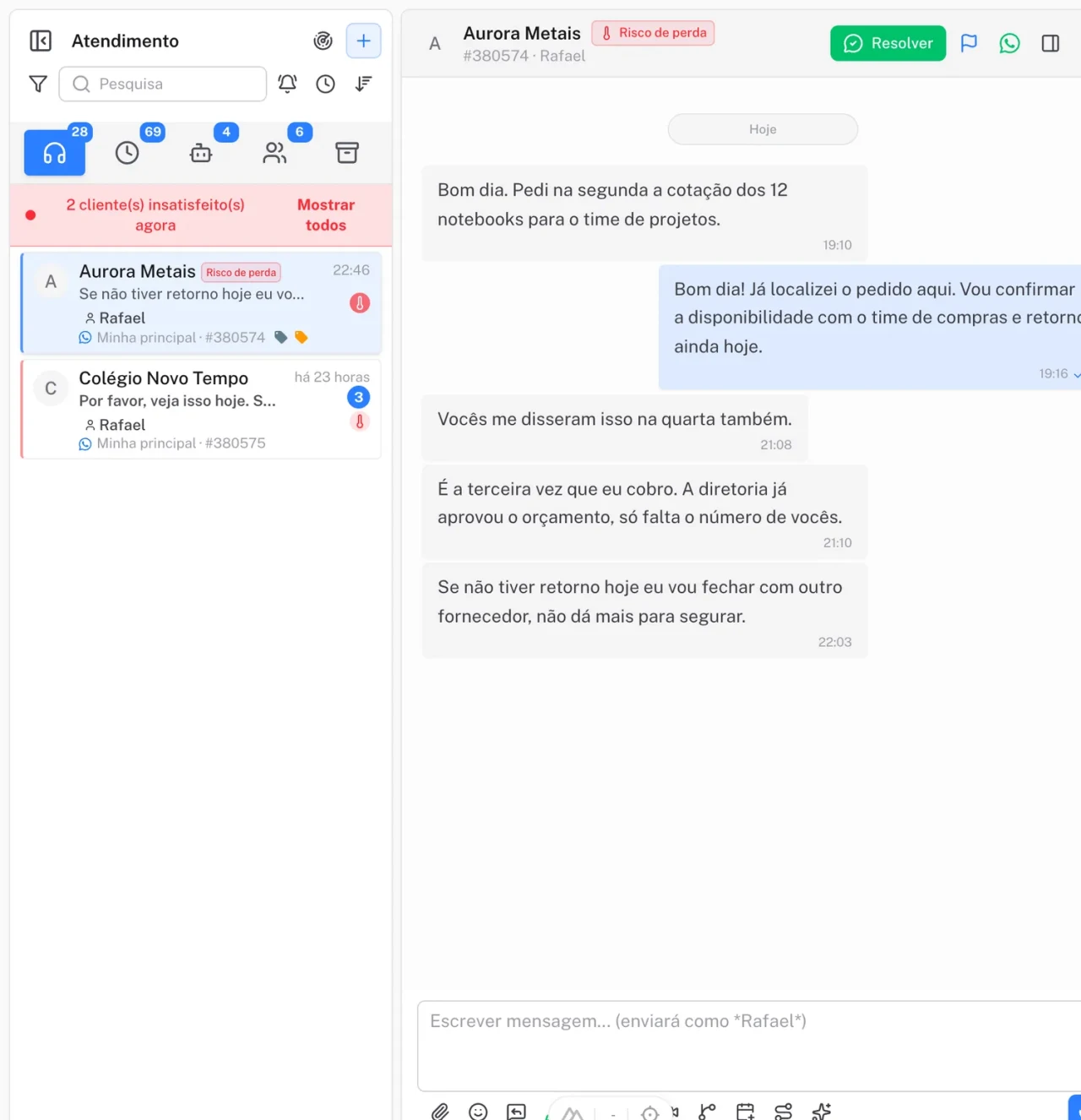Open the Aurora Metais conversation in list

click(201, 302)
